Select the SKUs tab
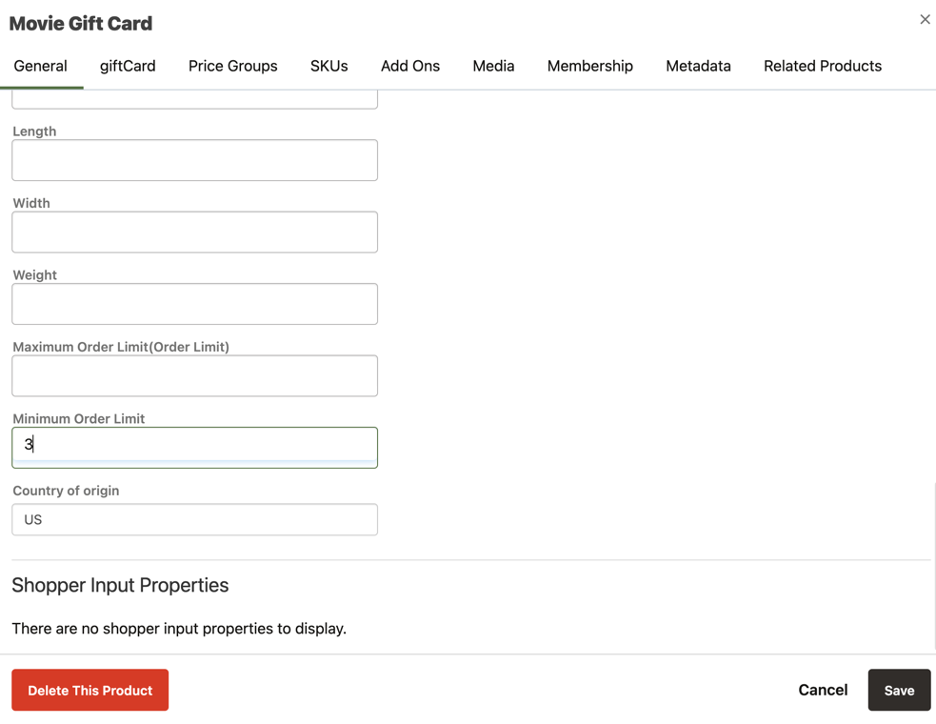The width and height of the screenshot is (936, 724). pos(329,66)
